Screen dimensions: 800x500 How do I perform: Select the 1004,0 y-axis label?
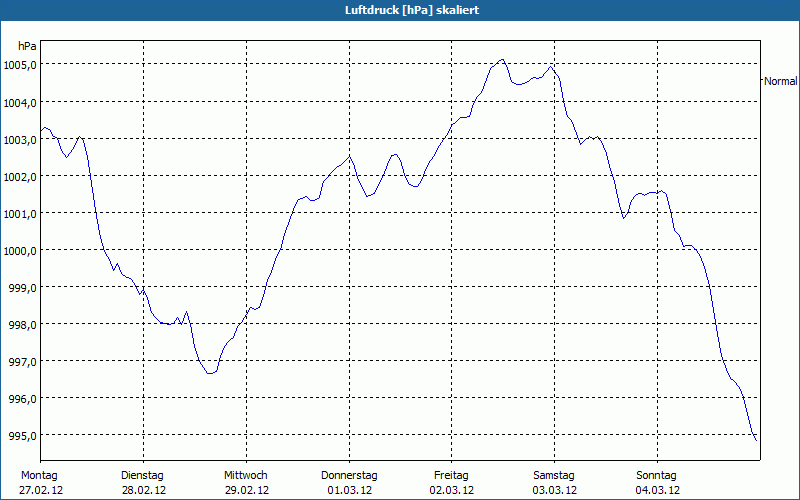coord(20,103)
